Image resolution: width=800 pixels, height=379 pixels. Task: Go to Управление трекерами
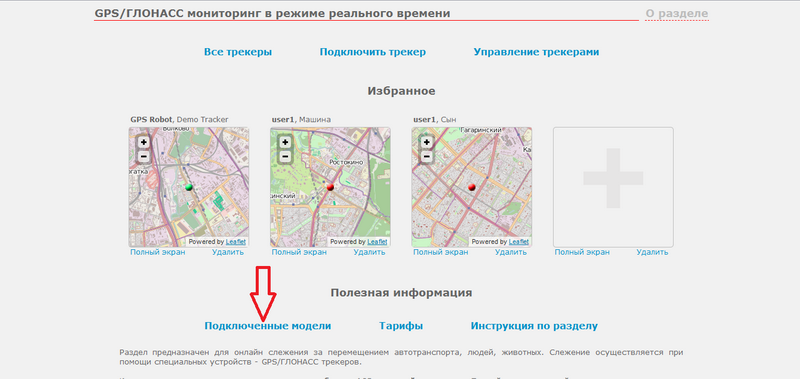[x=536, y=52]
